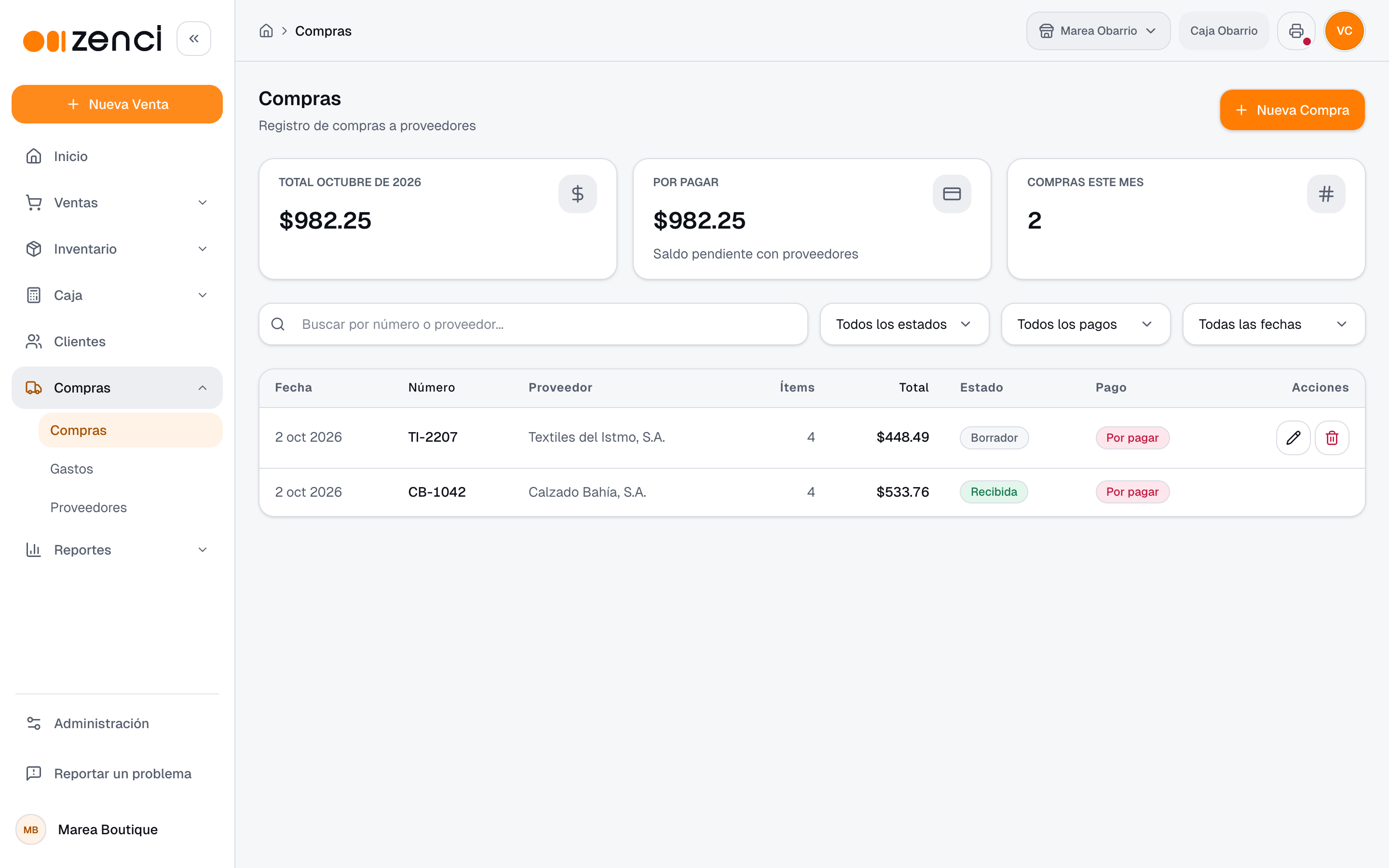This screenshot has height=868, width=1389.
Task: Click purchase number CB-1042
Action: (437, 492)
